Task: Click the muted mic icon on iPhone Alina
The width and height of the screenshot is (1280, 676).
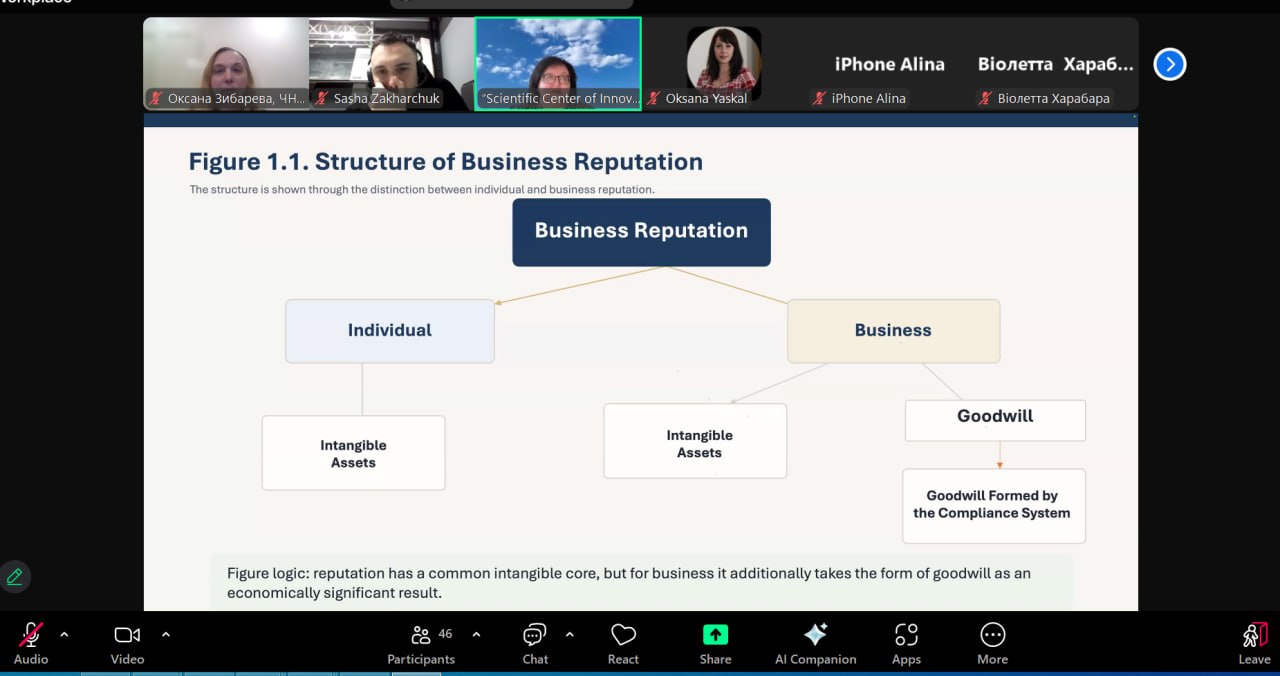Action: click(x=820, y=98)
